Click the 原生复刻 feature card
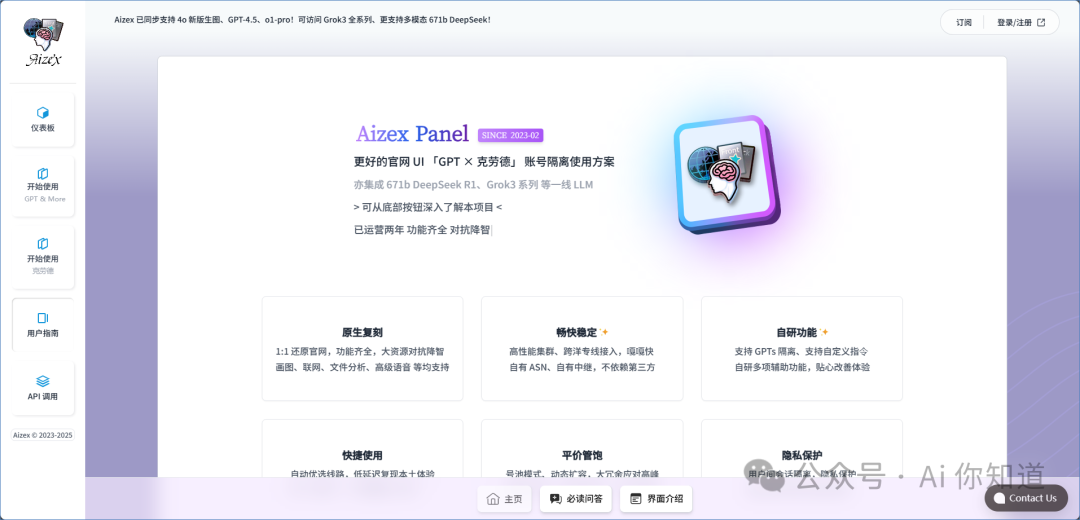The width and height of the screenshot is (1080, 520). 362,349
